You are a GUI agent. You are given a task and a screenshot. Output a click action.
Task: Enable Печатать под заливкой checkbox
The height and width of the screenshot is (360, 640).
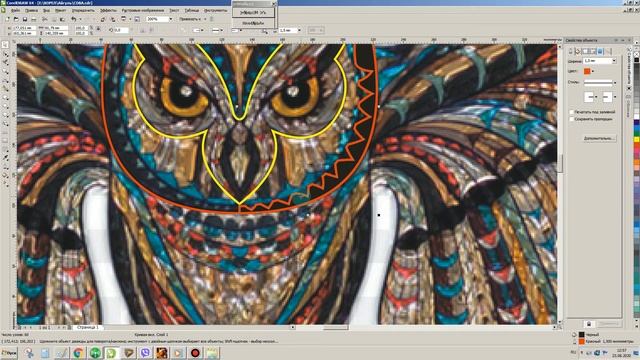point(571,112)
